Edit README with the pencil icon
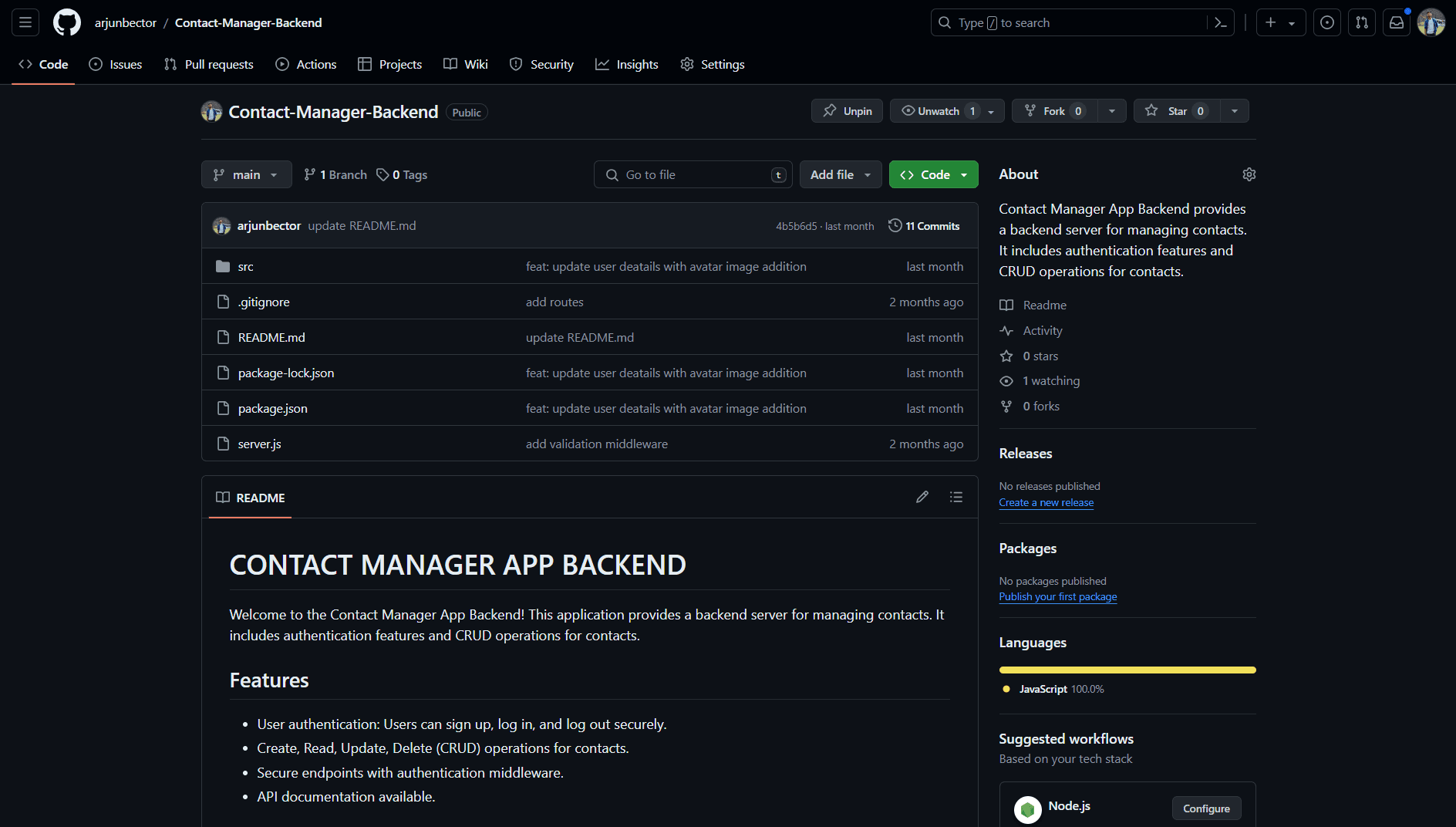The image size is (1456, 827). pyautogui.click(x=922, y=498)
